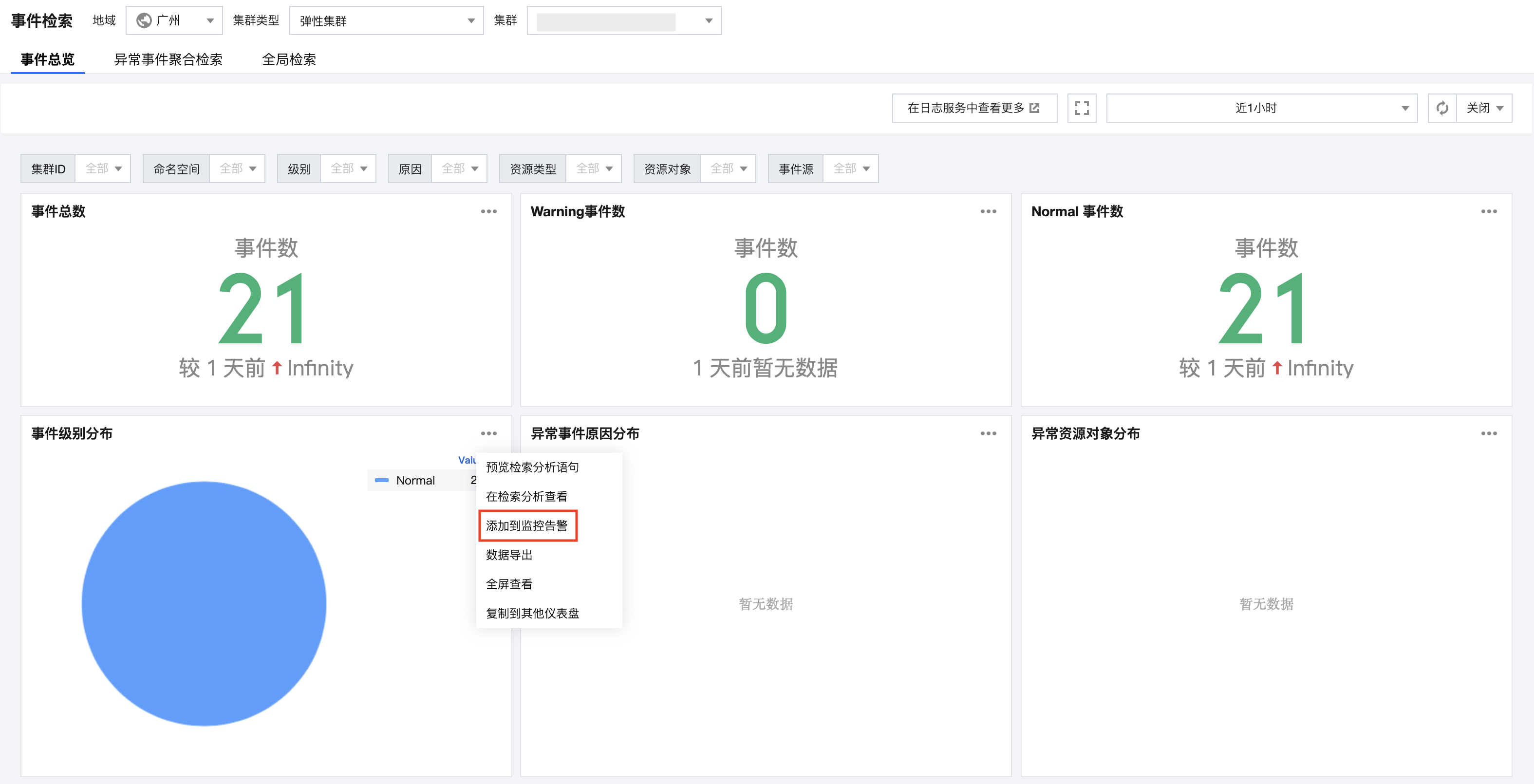Choose 添加到监控告警 in the context menu
This screenshot has width=1534, height=784.
click(x=549, y=525)
